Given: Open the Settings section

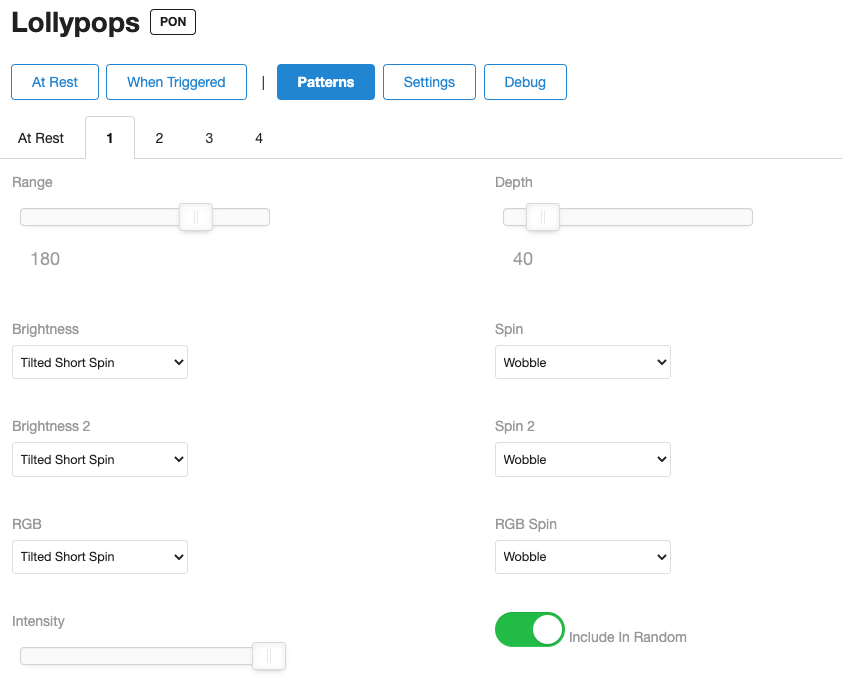Looking at the screenshot, I should tap(429, 82).
